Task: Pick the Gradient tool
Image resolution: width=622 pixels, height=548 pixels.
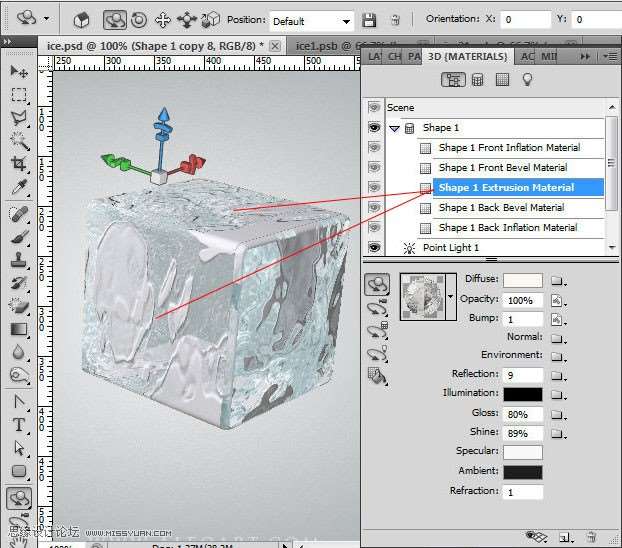Action: (18, 329)
